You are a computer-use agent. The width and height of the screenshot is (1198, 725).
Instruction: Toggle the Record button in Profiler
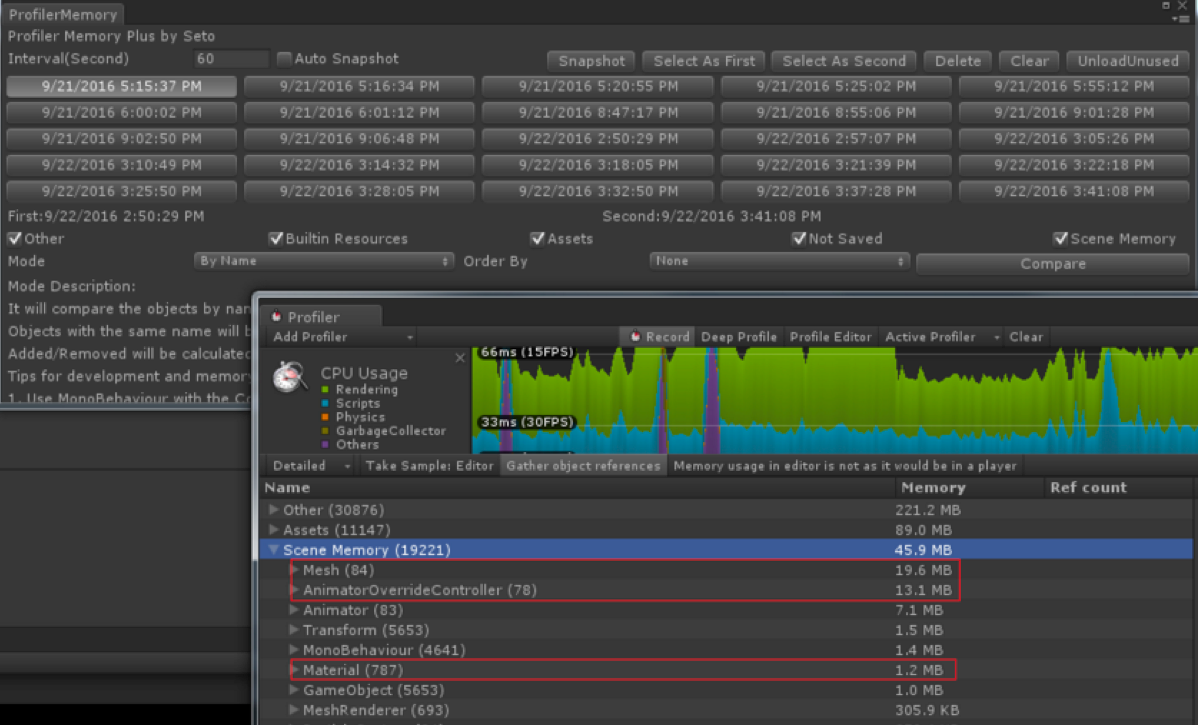[x=659, y=337]
